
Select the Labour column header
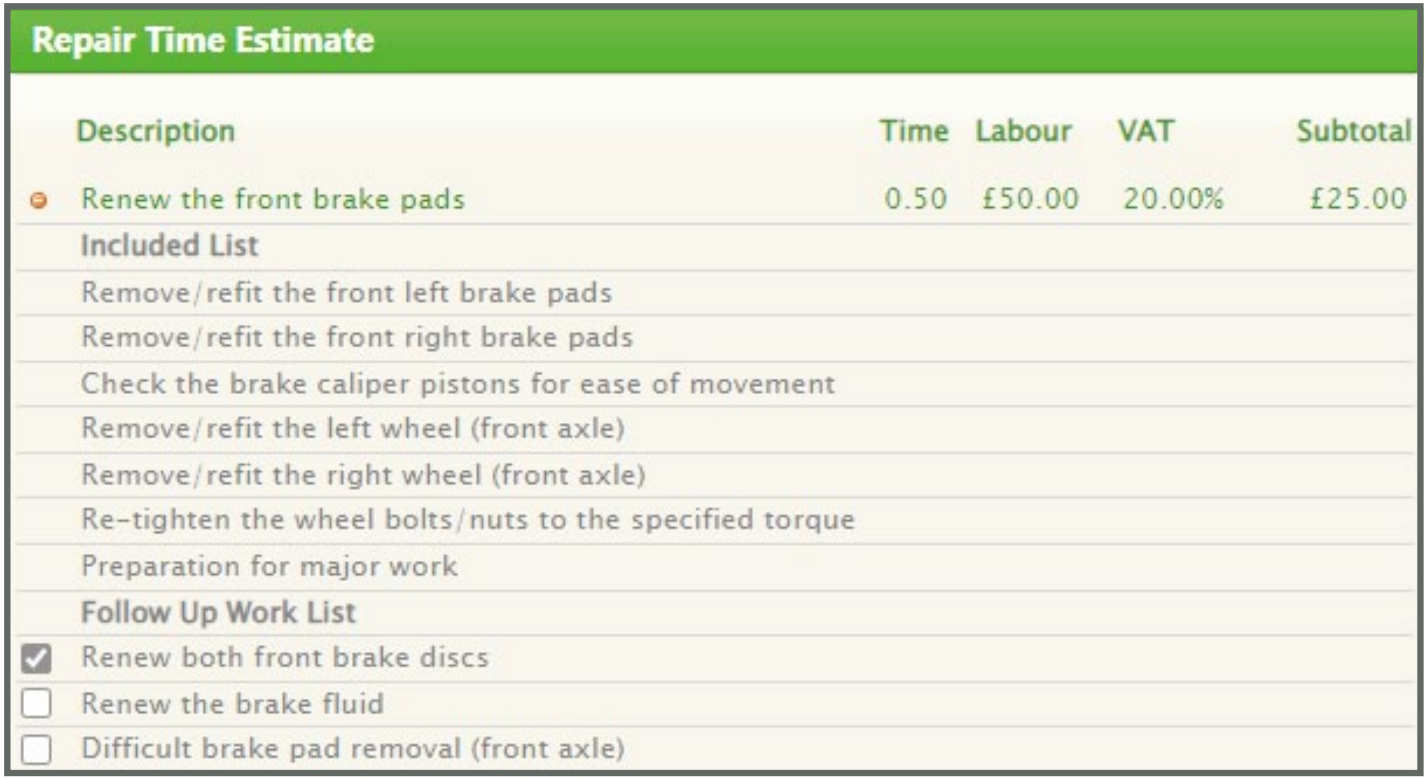click(x=1023, y=131)
